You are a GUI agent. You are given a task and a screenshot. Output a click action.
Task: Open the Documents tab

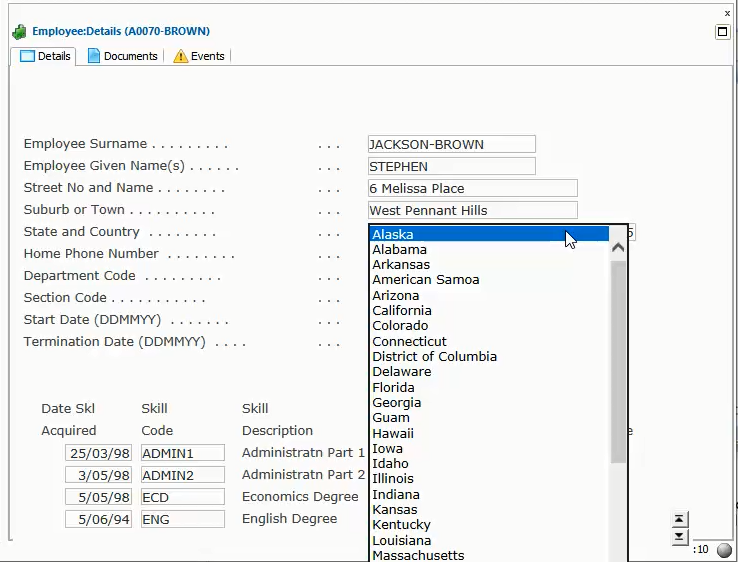[x=122, y=56]
